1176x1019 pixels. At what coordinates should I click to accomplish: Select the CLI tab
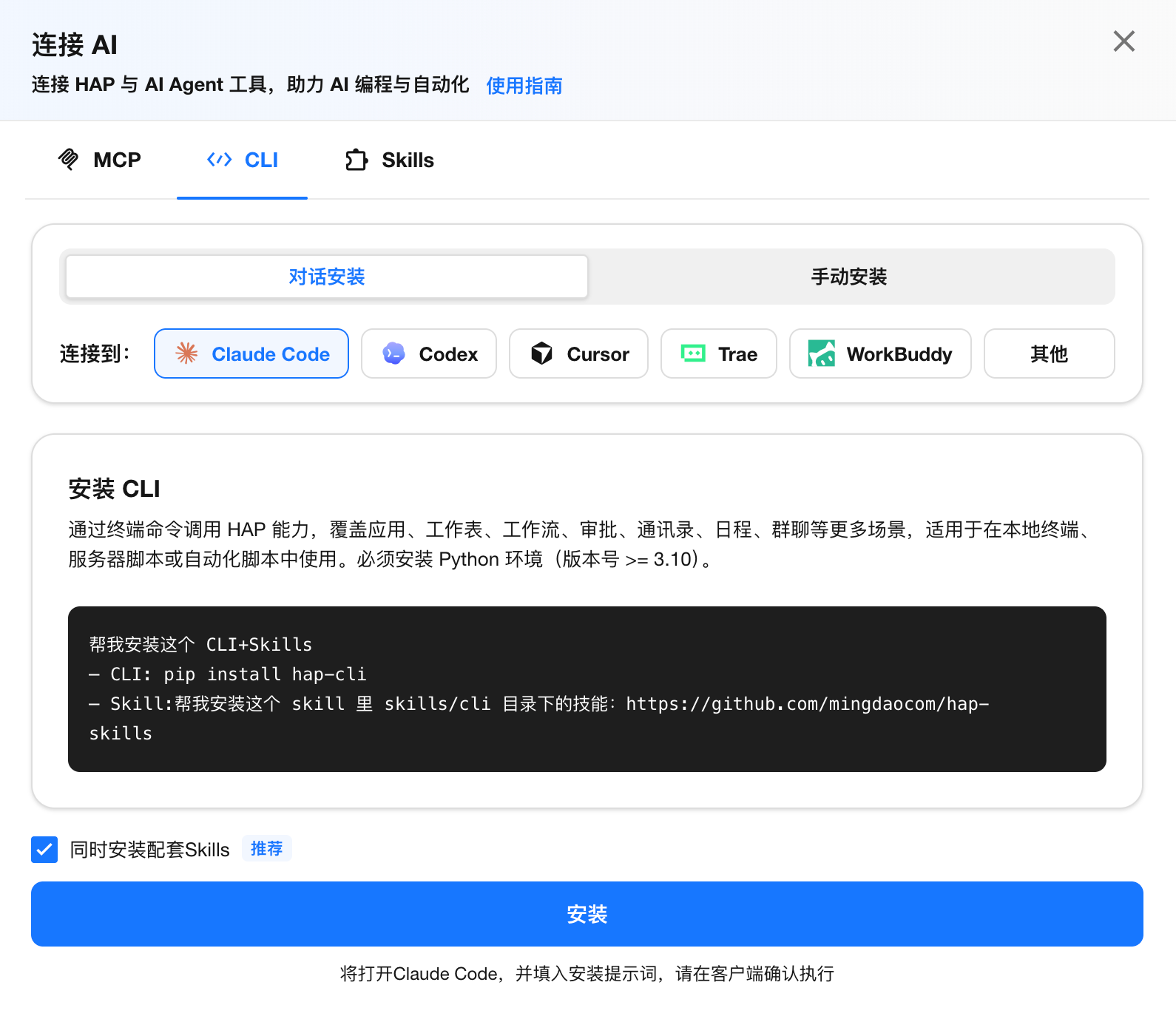tap(243, 160)
